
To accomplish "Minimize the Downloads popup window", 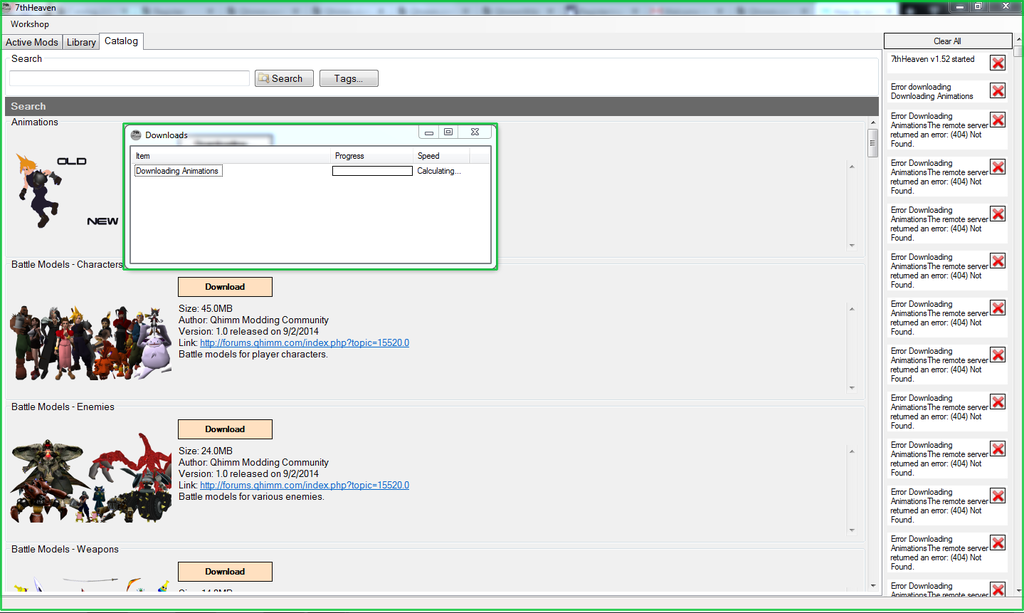I will pyautogui.click(x=429, y=132).
